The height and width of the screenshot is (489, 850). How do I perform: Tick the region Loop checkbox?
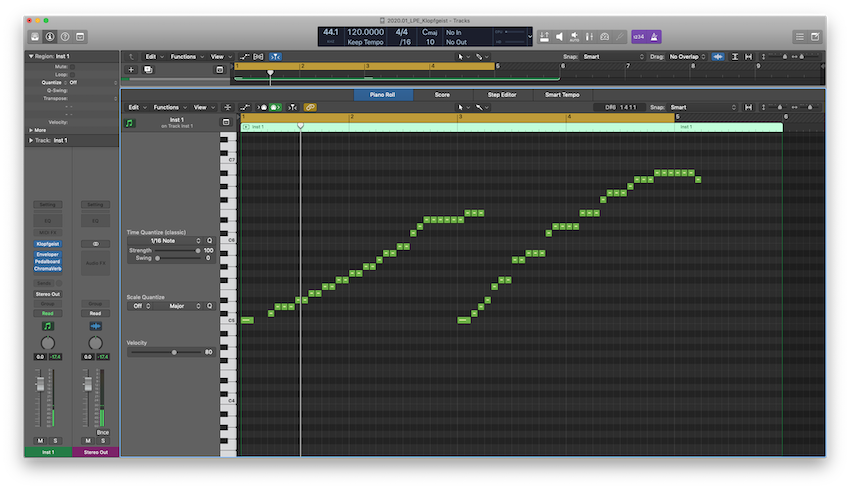(x=72, y=74)
